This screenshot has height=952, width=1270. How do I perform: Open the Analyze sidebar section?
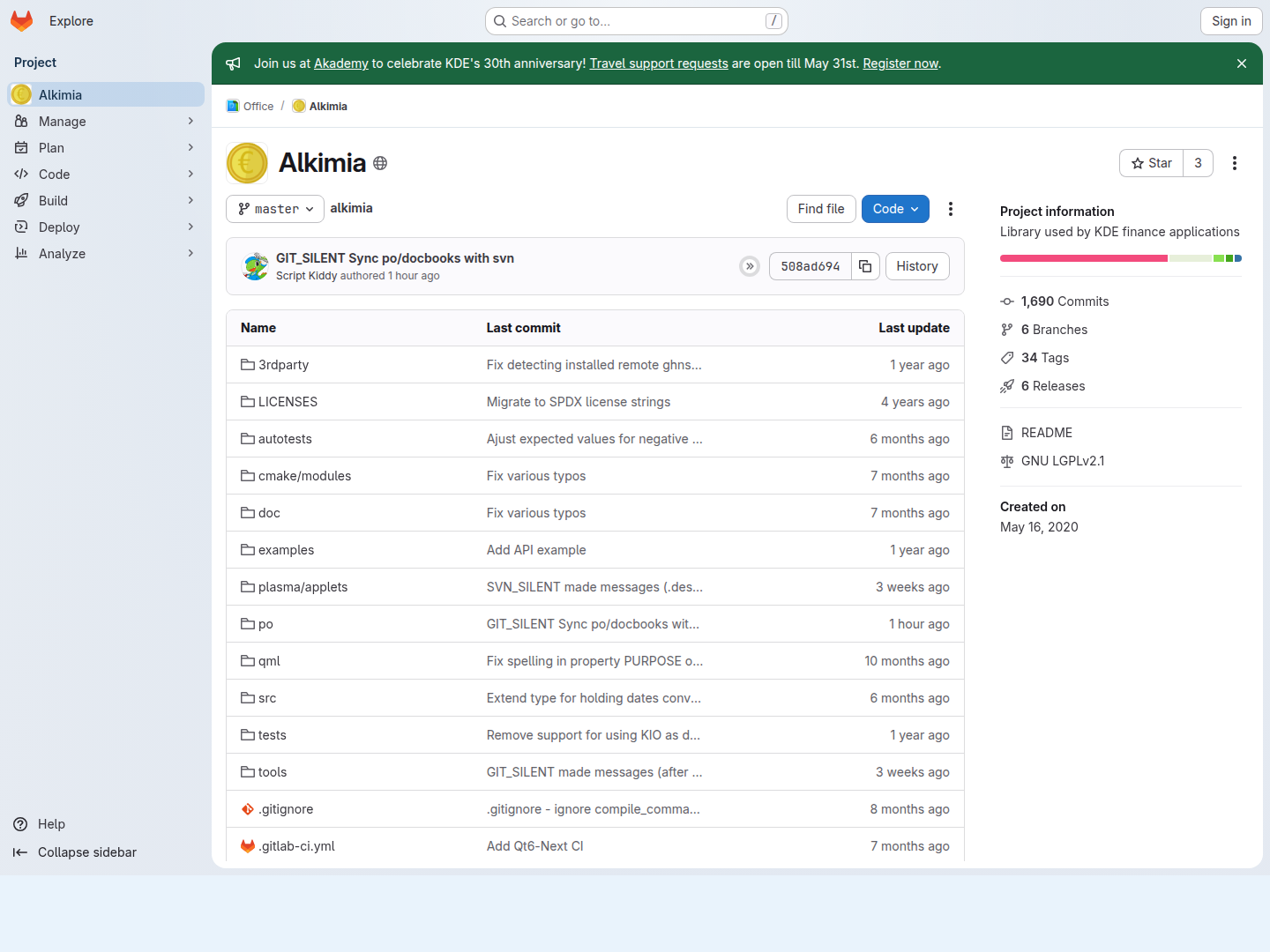click(106, 253)
